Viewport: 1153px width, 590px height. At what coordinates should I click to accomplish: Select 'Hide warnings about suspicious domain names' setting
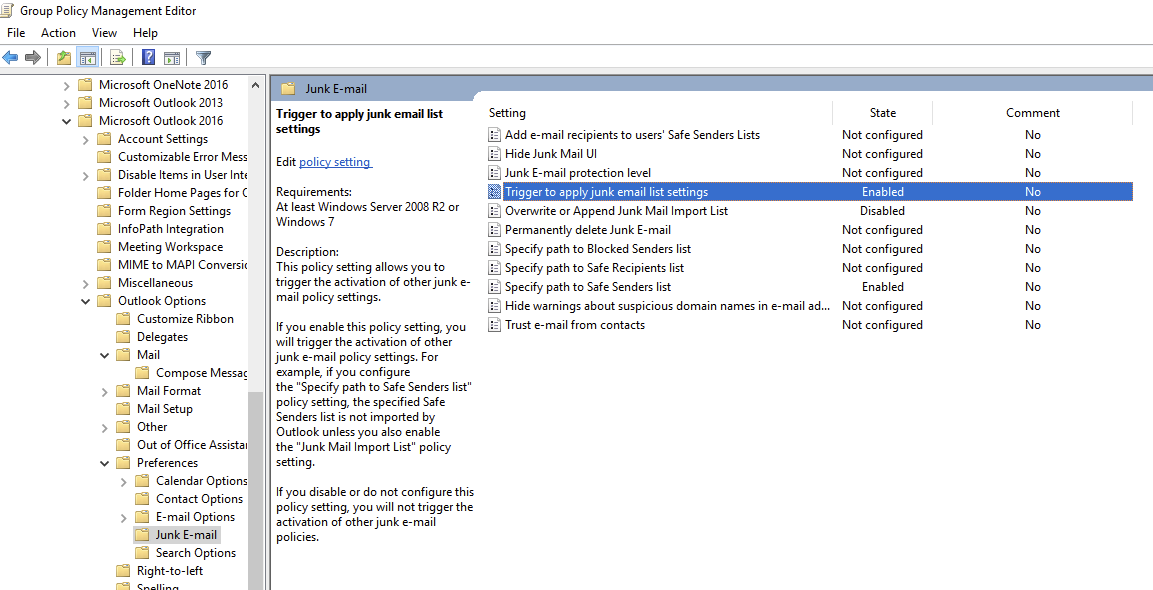pyautogui.click(x=667, y=306)
